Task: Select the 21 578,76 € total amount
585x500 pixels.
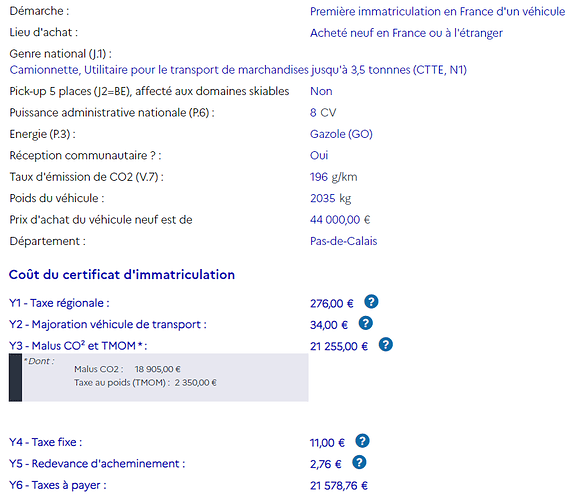Action: click(x=339, y=485)
